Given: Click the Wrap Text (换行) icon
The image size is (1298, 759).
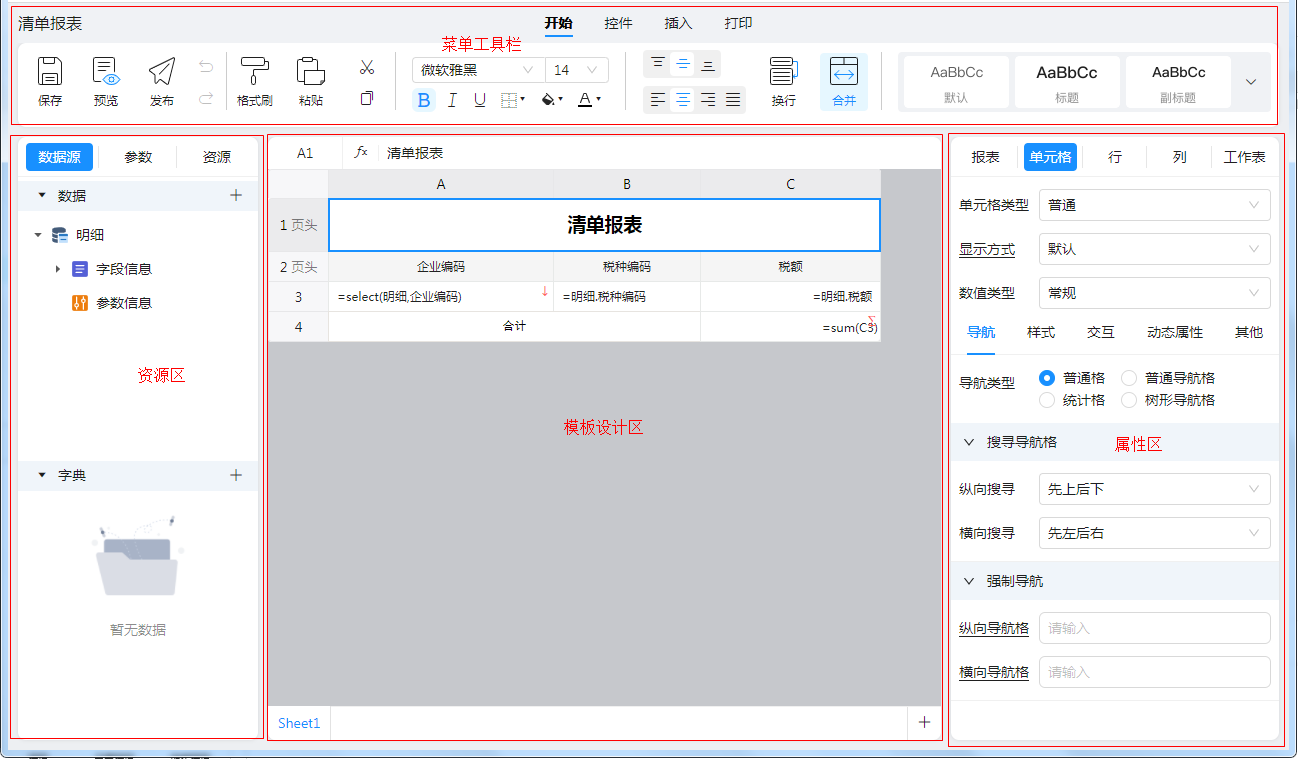Looking at the screenshot, I should click(784, 73).
